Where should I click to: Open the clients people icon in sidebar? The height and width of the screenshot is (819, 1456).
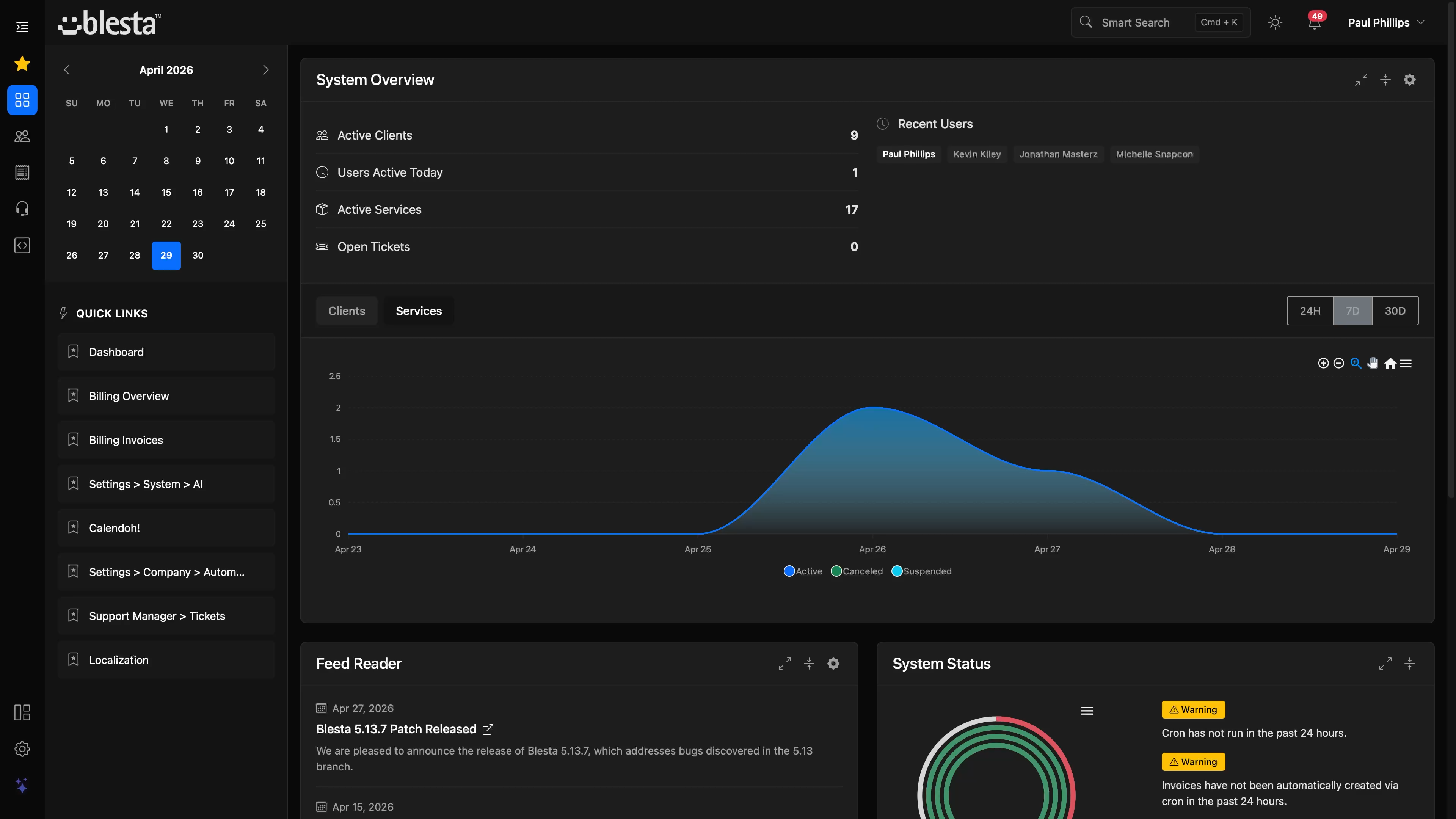(x=22, y=136)
